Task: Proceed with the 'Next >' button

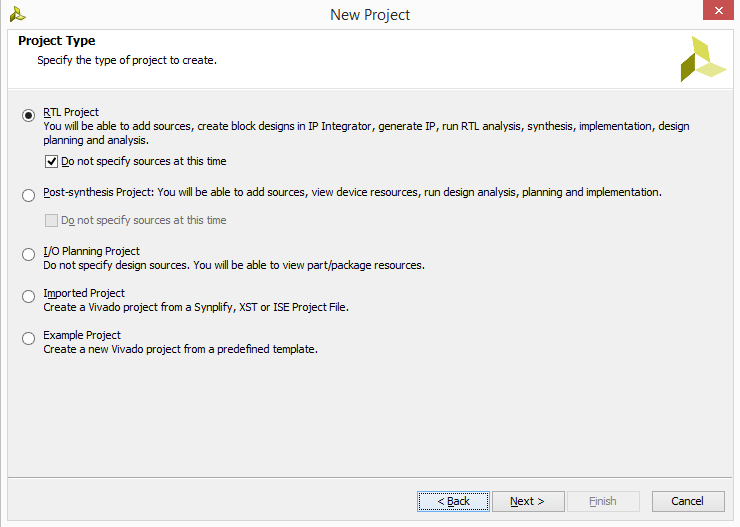Action: click(528, 501)
